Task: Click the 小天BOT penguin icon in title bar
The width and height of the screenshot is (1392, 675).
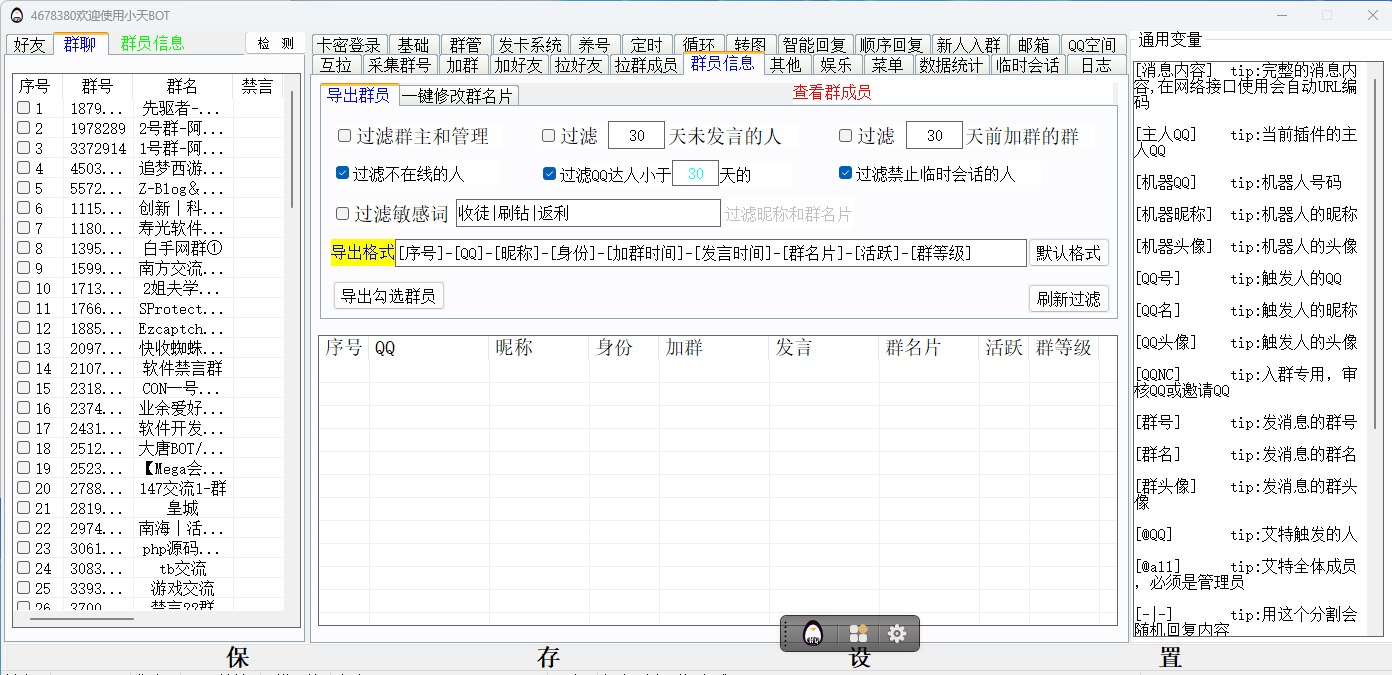Action: coord(17,15)
